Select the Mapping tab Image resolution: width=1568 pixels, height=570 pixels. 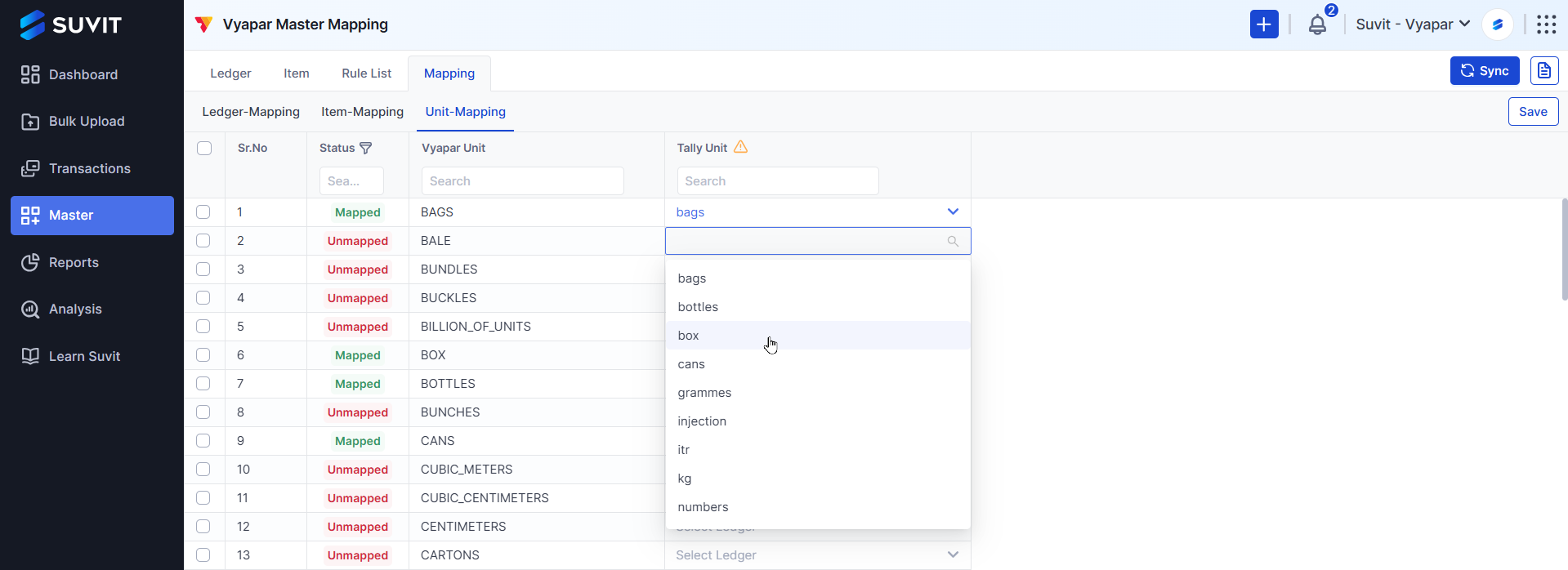pos(449,73)
